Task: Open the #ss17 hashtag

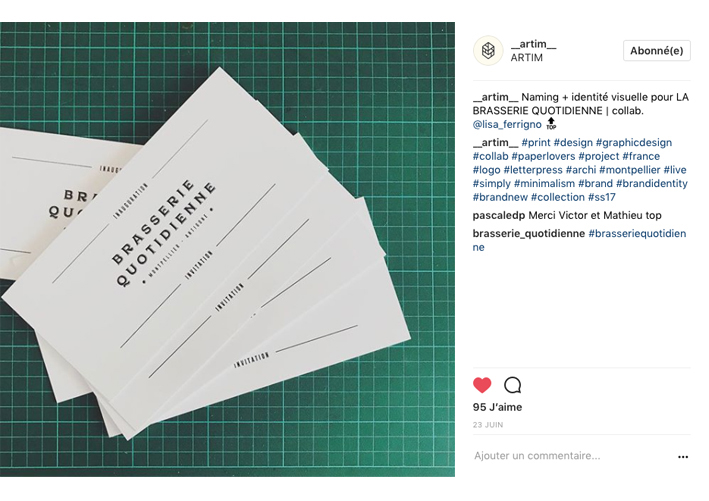Action: (602, 197)
